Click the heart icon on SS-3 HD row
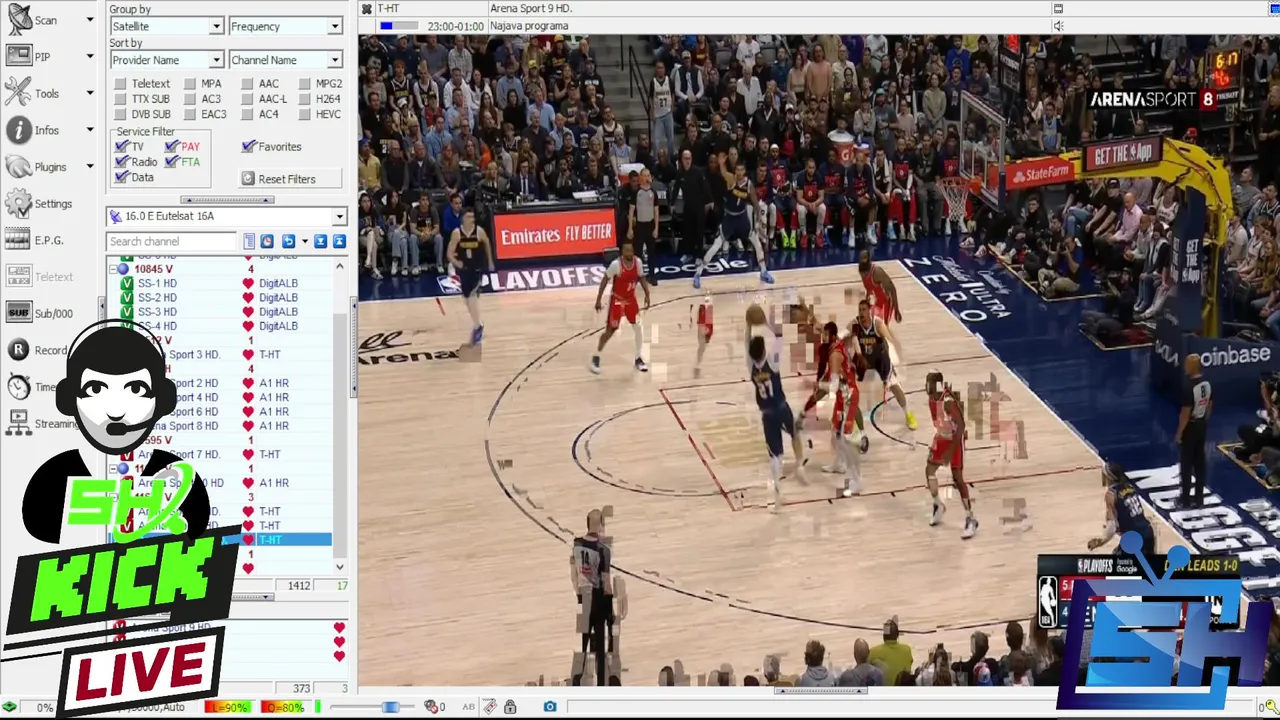This screenshot has width=1280, height=720. (248, 311)
